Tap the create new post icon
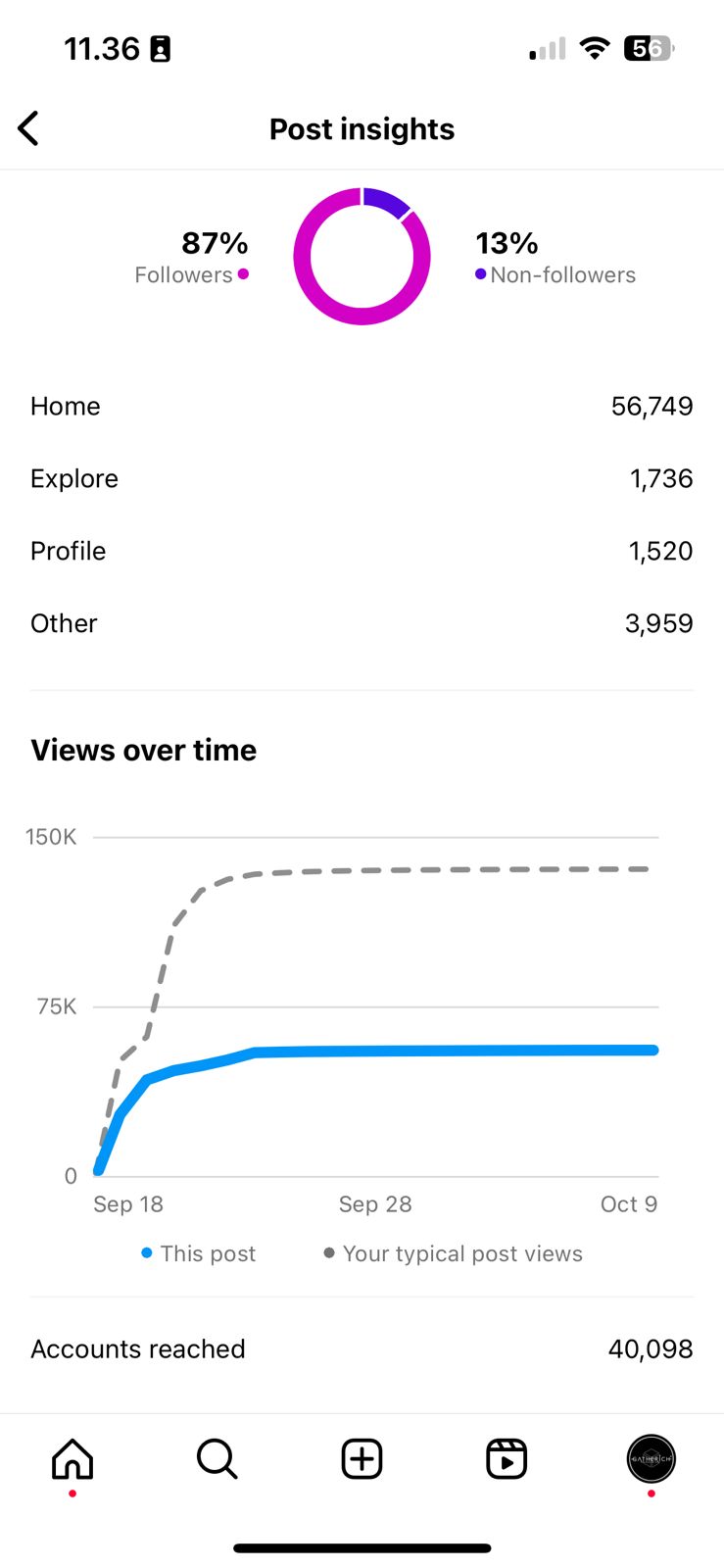Image resolution: width=724 pixels, height=1568 pixels. point(362,1459)
